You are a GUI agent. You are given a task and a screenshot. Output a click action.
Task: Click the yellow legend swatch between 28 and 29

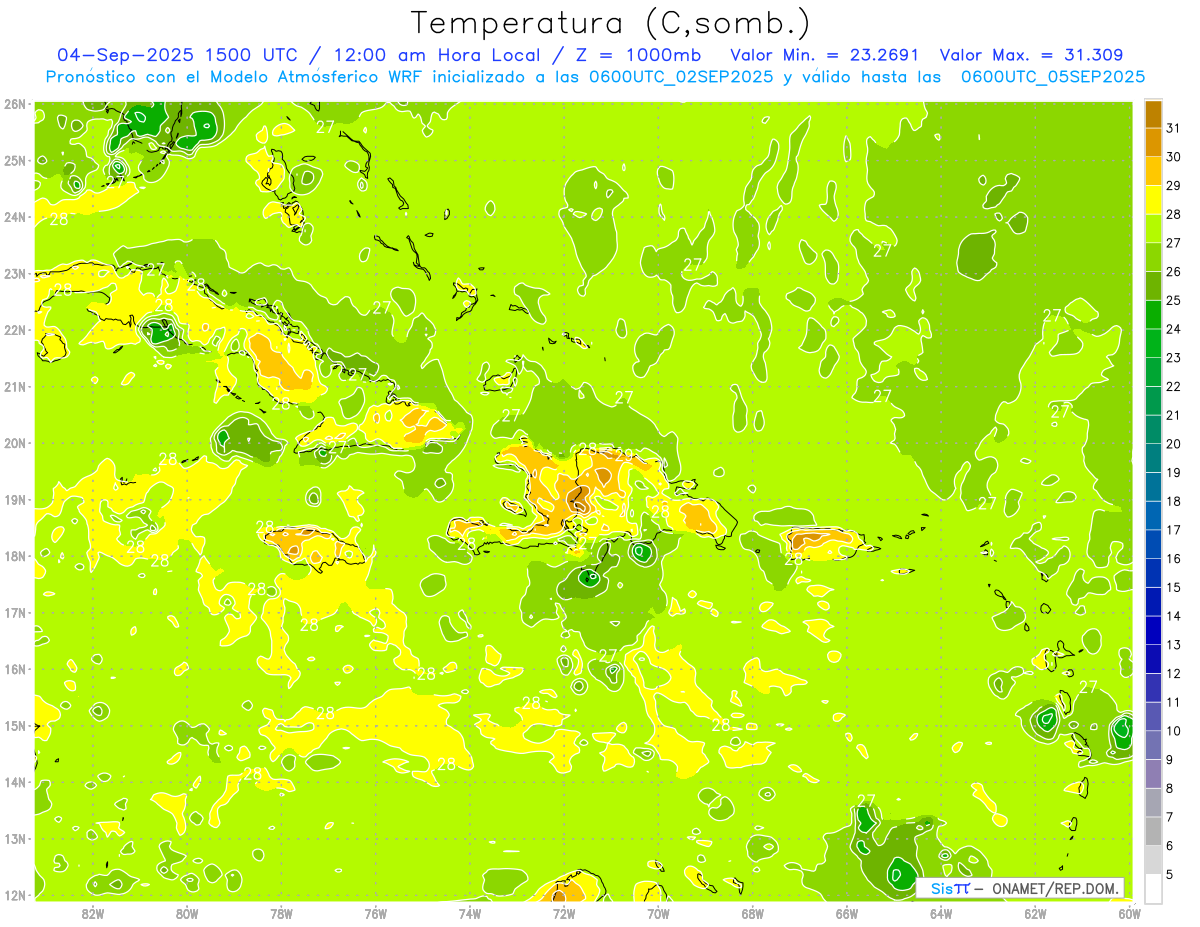(x=1153, y=199)
